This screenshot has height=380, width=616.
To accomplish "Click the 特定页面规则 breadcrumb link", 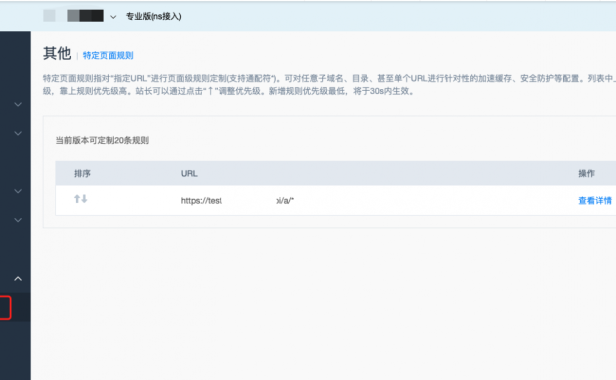I will pos(108,55).
